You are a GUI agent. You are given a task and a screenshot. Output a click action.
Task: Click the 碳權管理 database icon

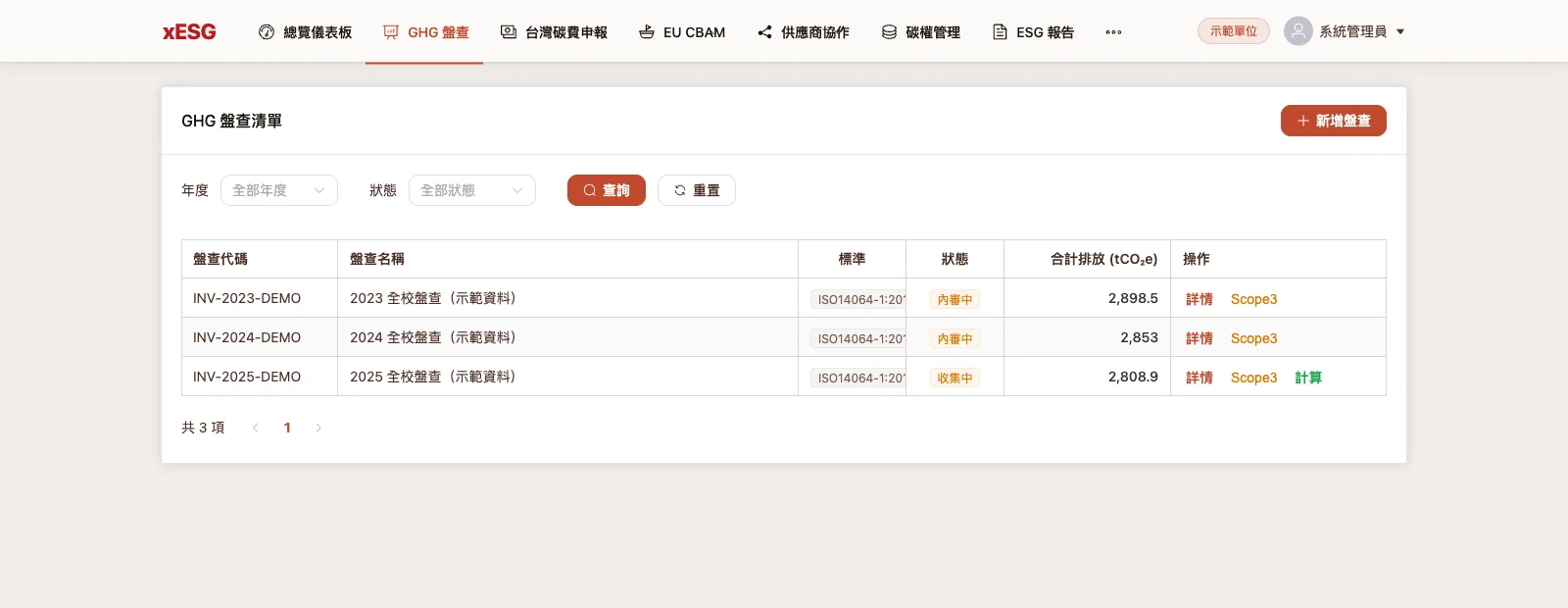889,32
